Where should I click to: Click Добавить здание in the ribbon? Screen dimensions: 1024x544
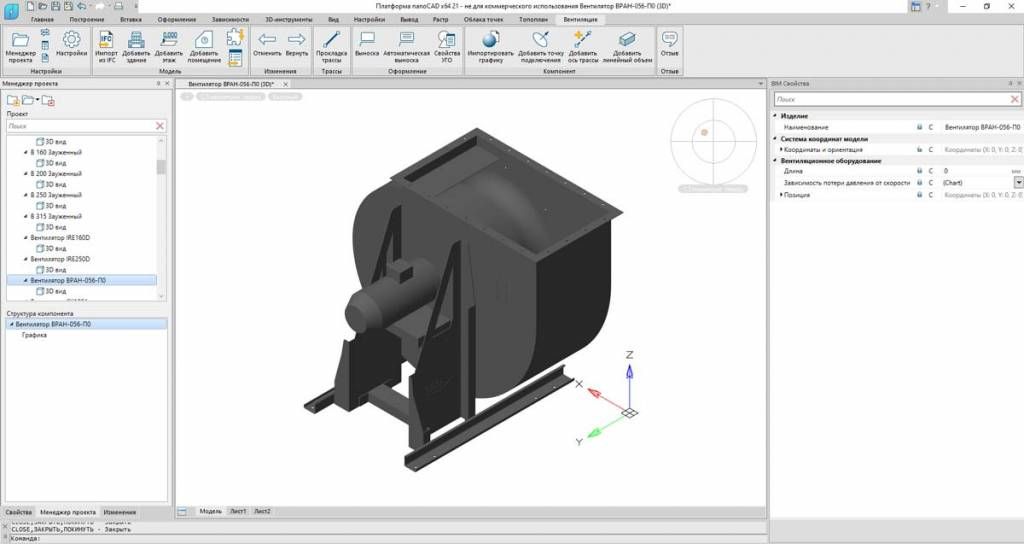pyautogui.click(x=137, y=45)
